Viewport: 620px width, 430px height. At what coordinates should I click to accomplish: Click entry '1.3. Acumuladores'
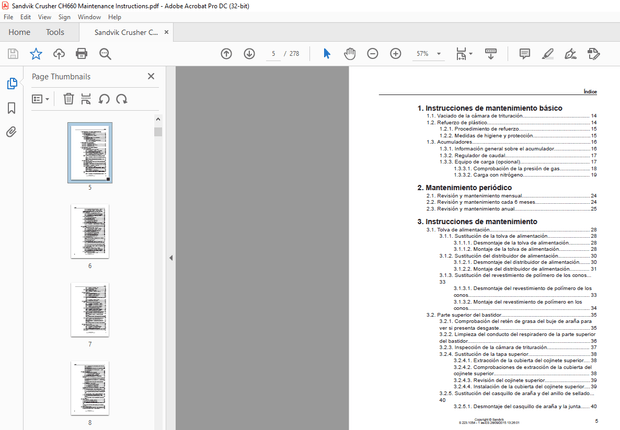click(x=449, y=142)
